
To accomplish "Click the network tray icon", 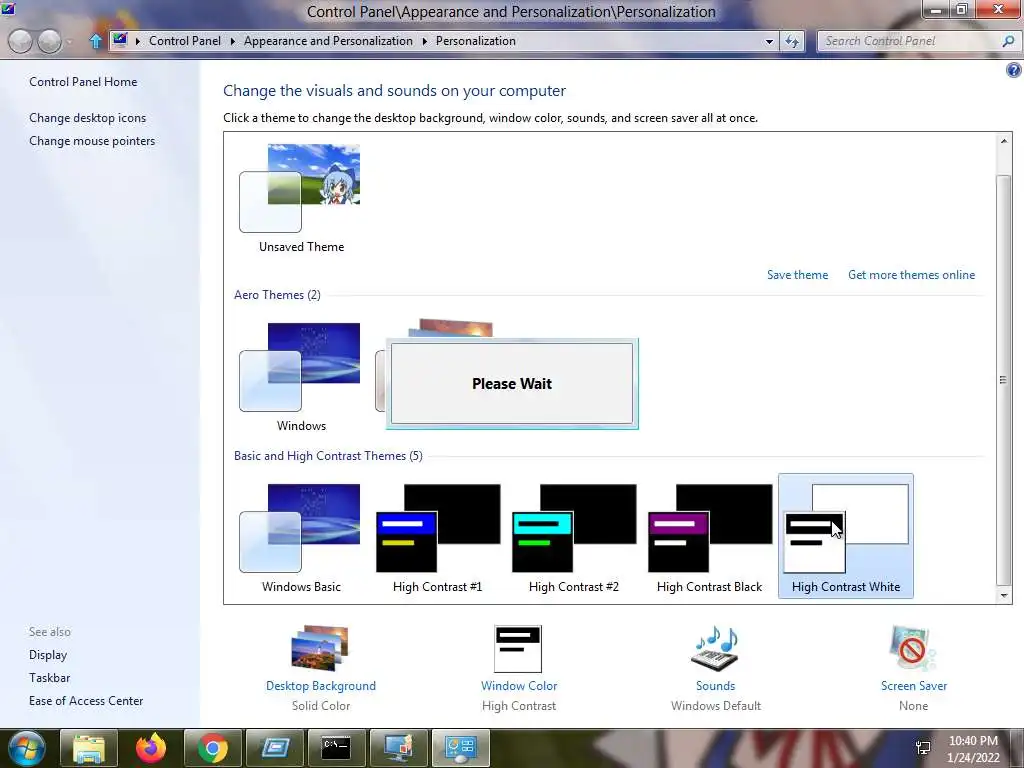I will (923, 748).
